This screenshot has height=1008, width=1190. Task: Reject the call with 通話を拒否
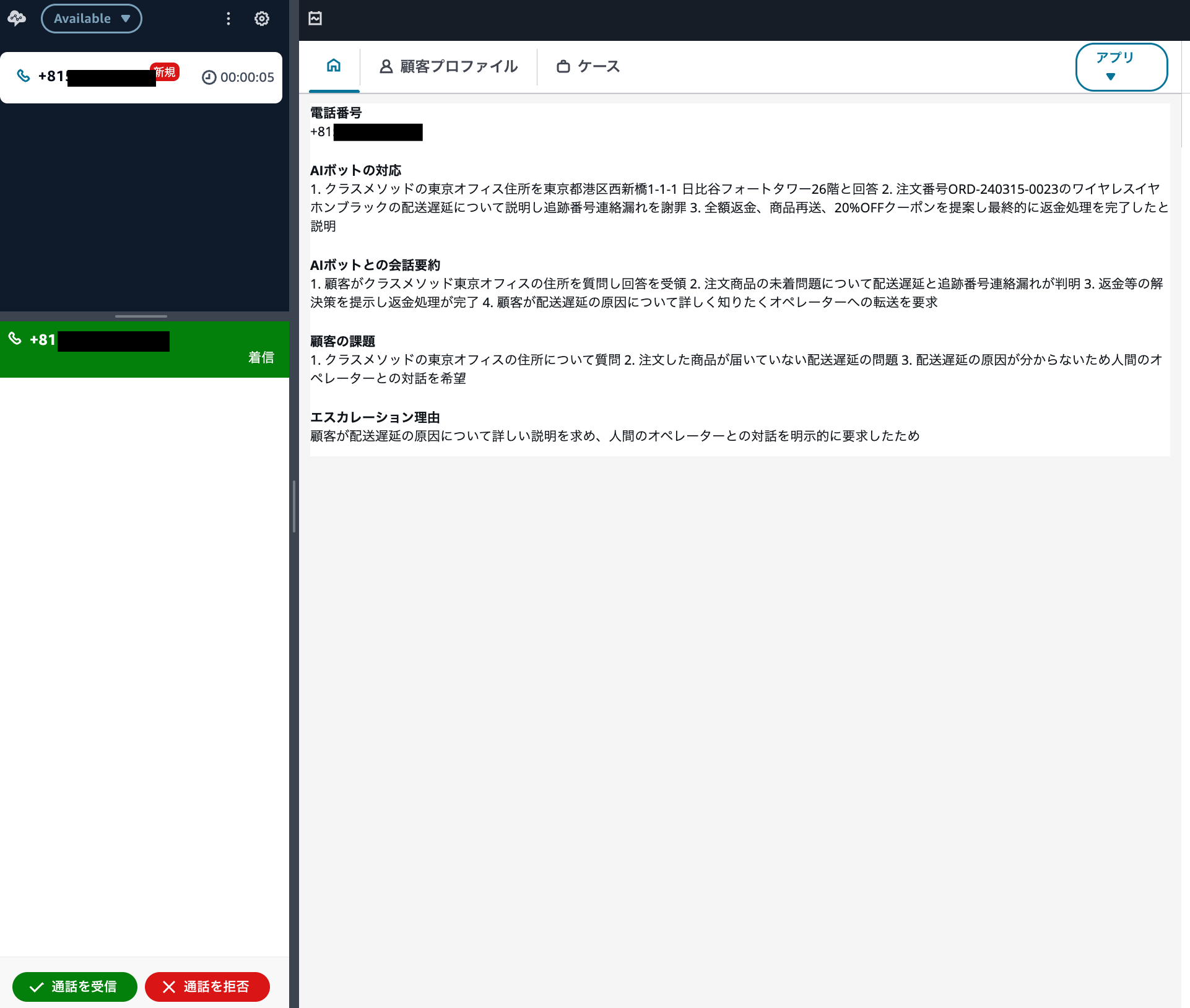tap(207, 987)
